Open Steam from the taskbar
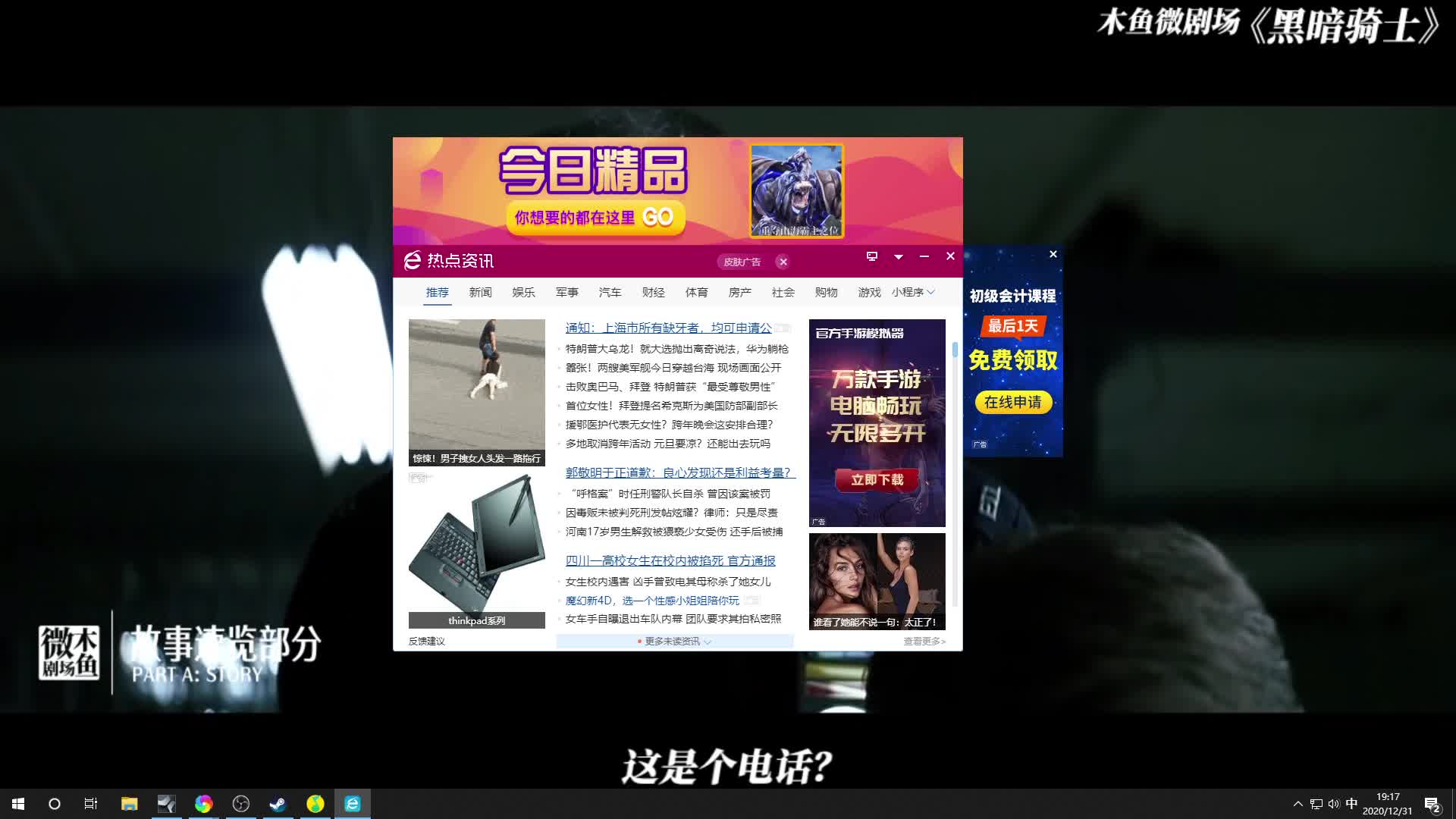This screenshot has height=819, width=1456. pyautogui.click(x=278, y=803)
